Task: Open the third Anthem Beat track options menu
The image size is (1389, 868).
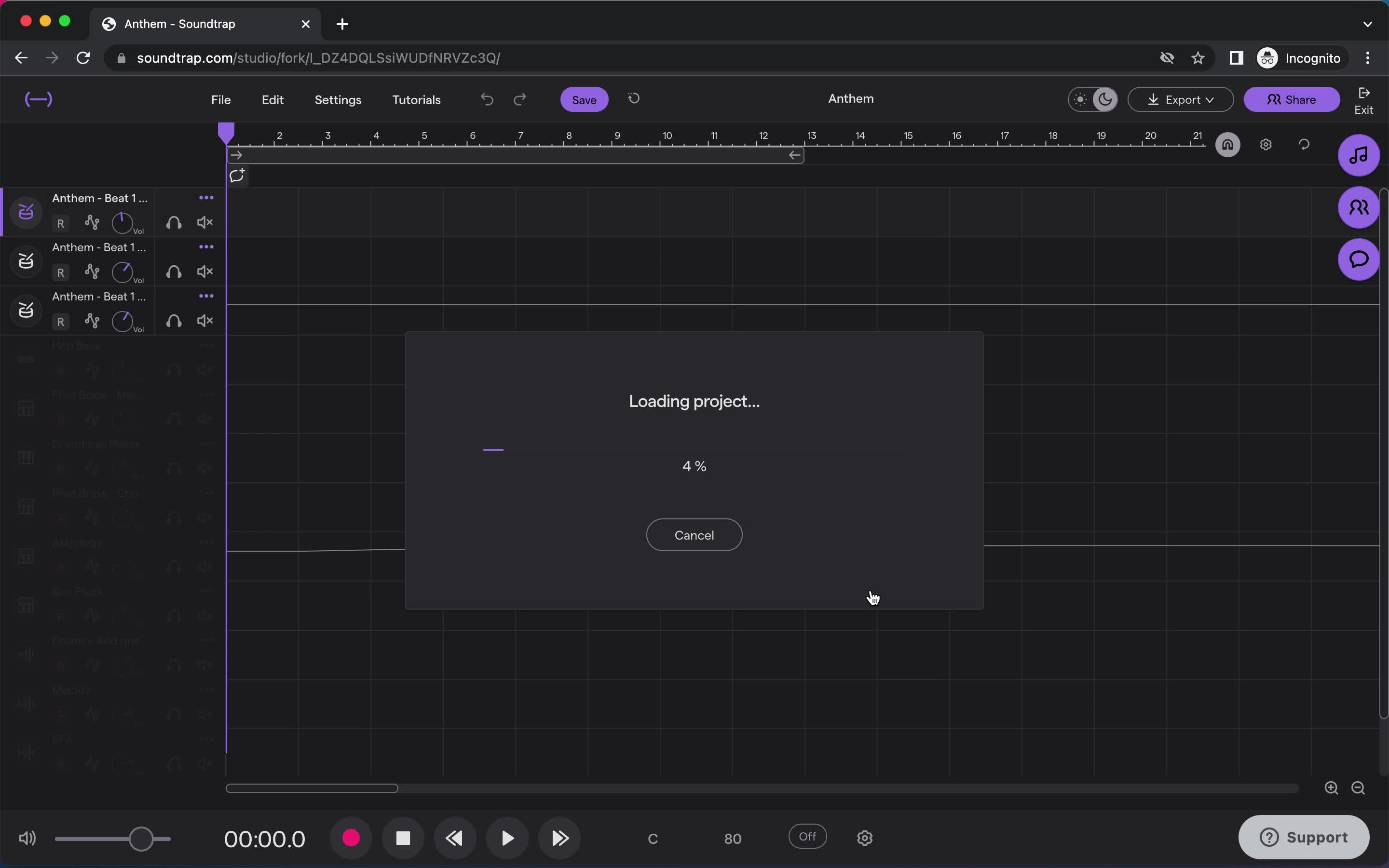Action: (206, 297)
